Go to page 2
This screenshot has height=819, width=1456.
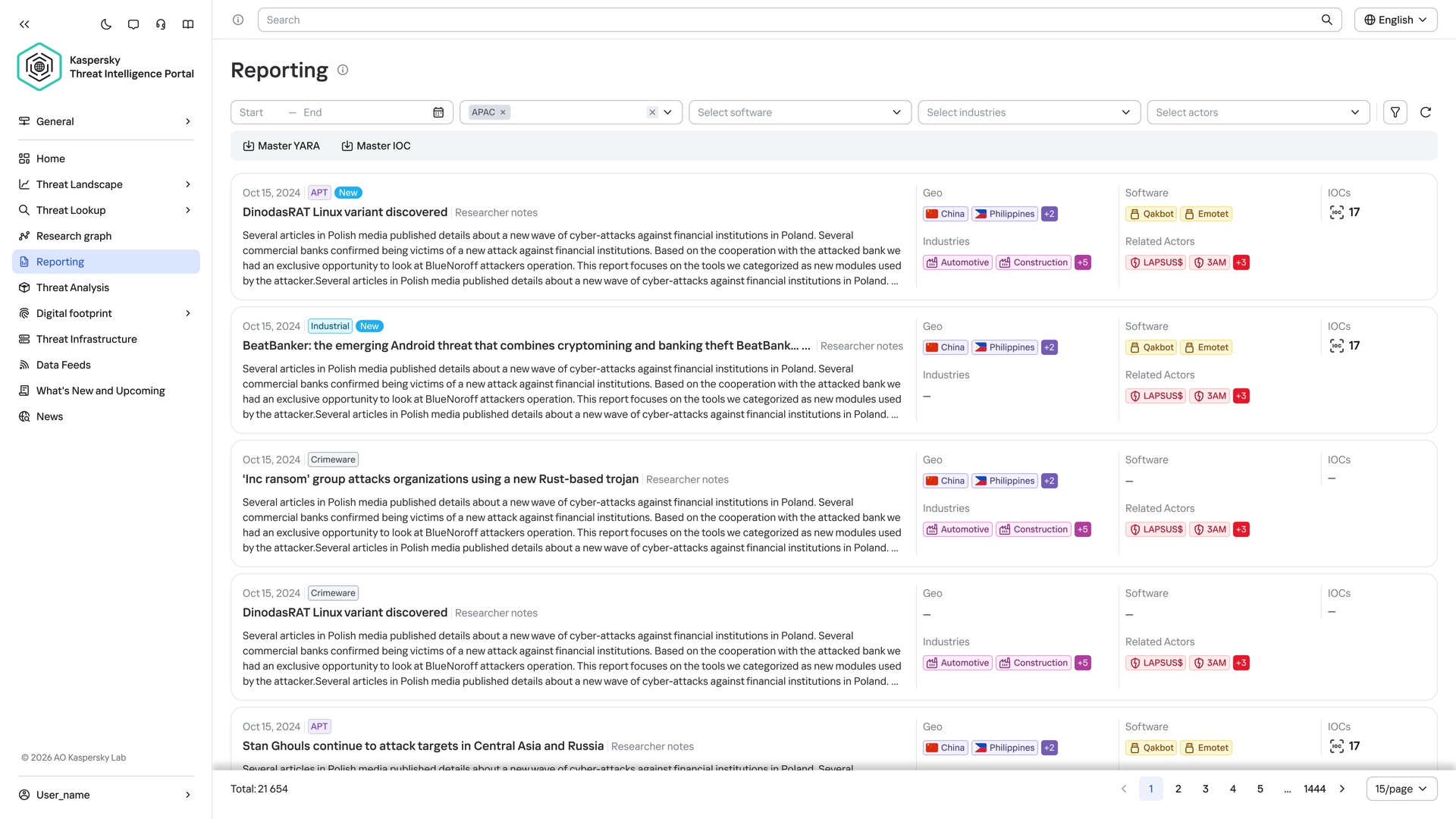coord(1178,789)
